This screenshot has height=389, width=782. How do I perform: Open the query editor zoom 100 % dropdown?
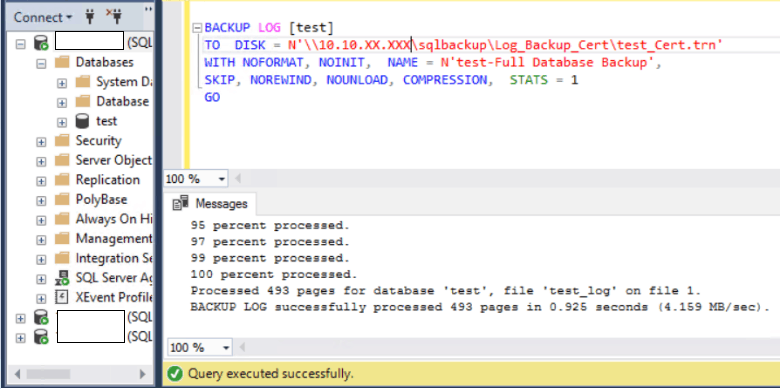(x=222, y=179)
